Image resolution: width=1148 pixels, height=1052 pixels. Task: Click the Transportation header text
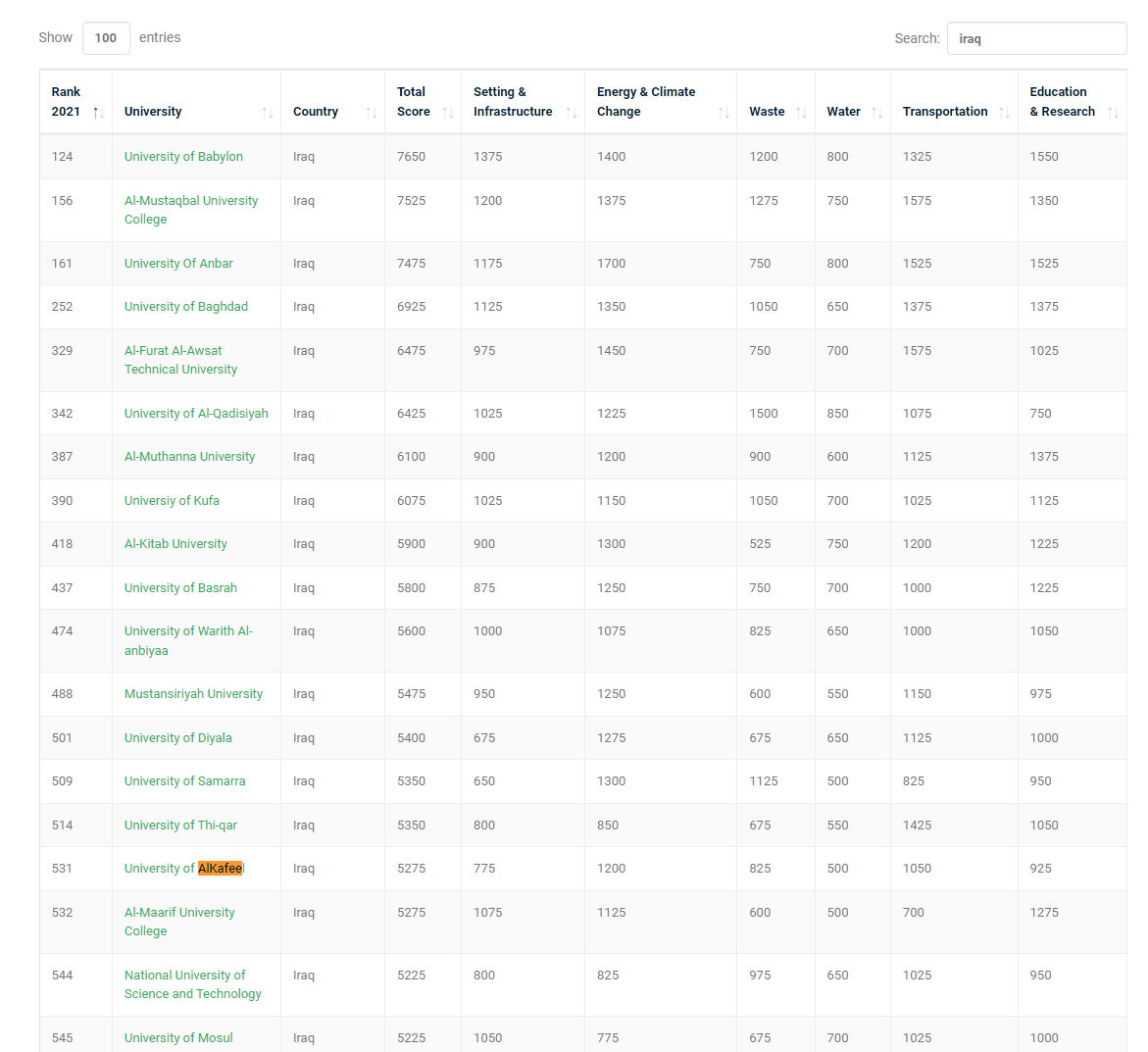pos(945,112)
